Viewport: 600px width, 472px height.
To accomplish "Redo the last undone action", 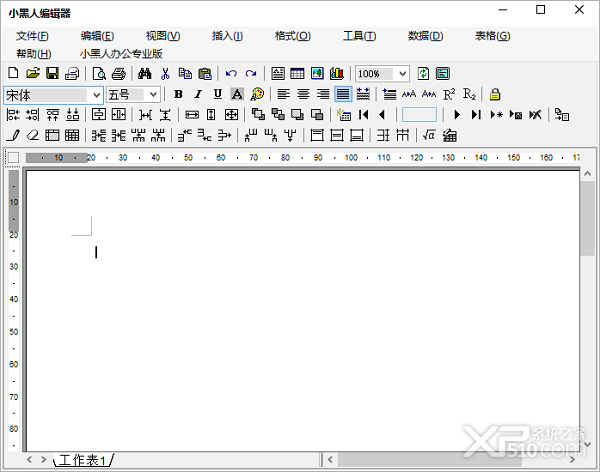I will (x=251, y=73).
